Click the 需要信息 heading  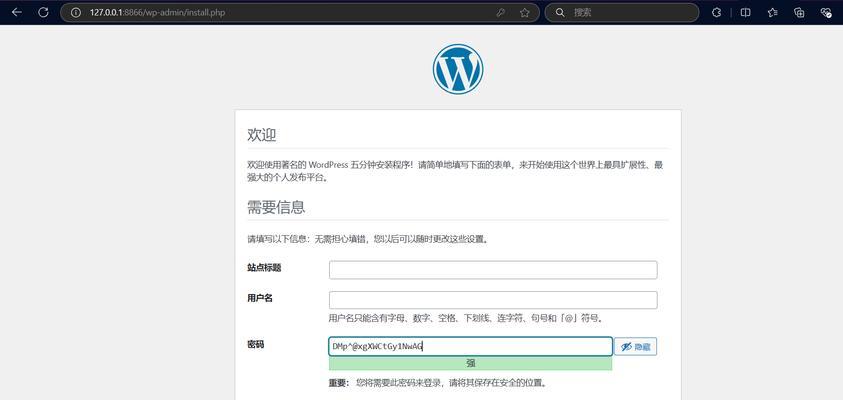click(x=276, y=207)
